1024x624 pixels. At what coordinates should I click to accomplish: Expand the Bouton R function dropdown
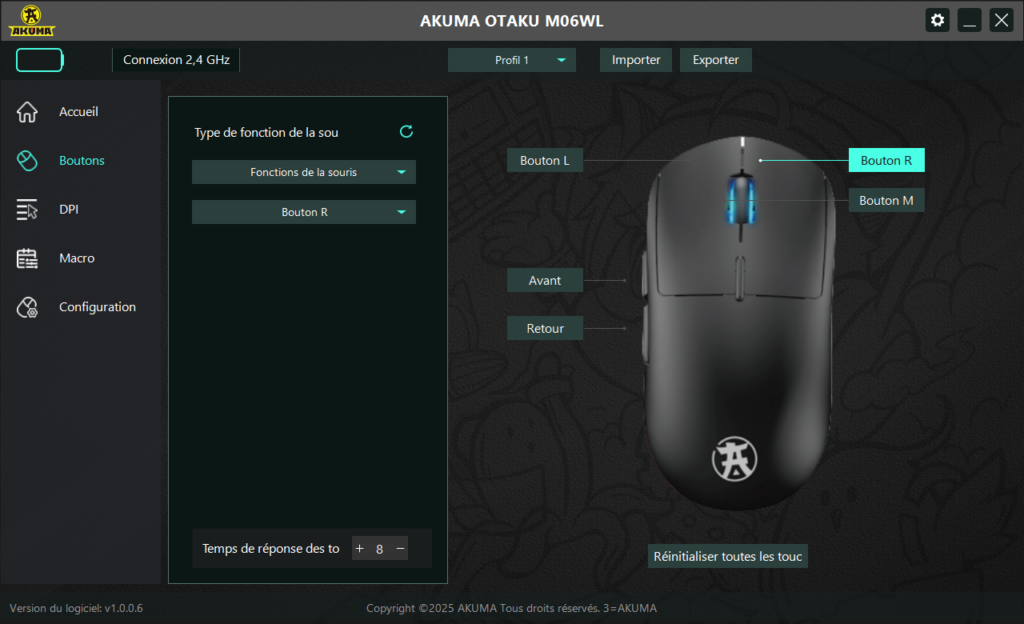pyautogui.click(x=304, y=212)
